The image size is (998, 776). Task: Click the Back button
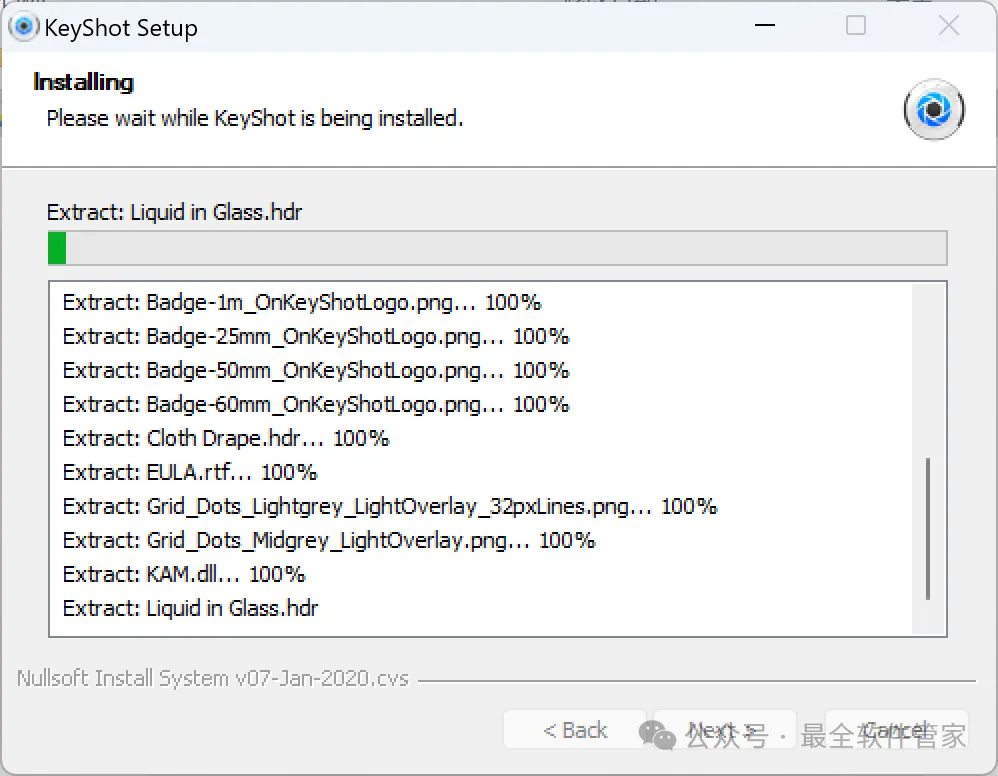point(574,731)
